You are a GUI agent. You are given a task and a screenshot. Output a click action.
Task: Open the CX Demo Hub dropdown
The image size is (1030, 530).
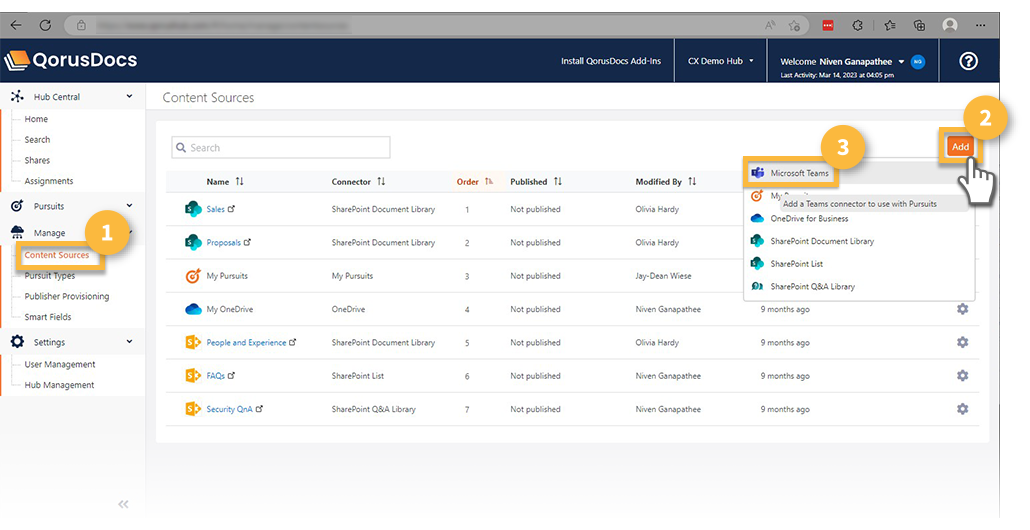coord(721,61)
